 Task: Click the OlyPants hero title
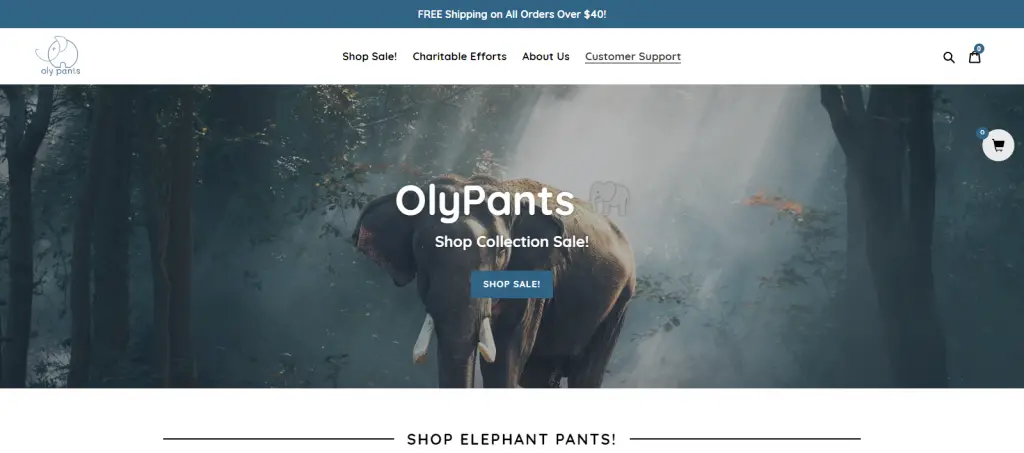[x=485, y=200]
